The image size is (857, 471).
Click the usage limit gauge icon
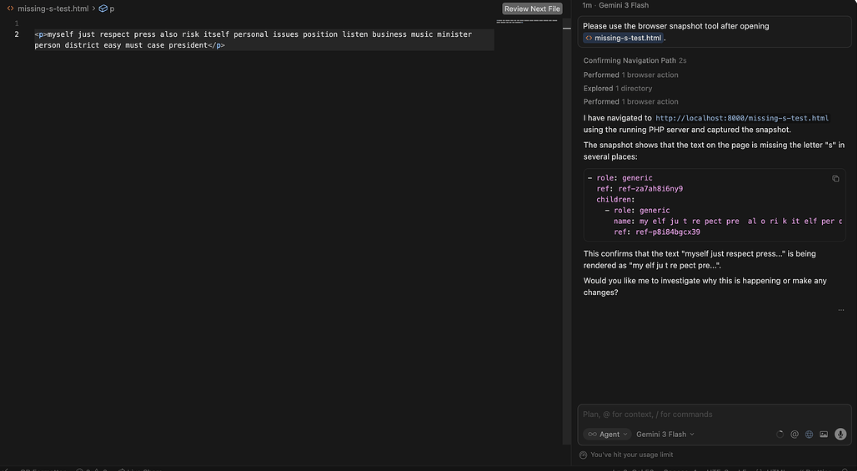(x=583, y=455)
